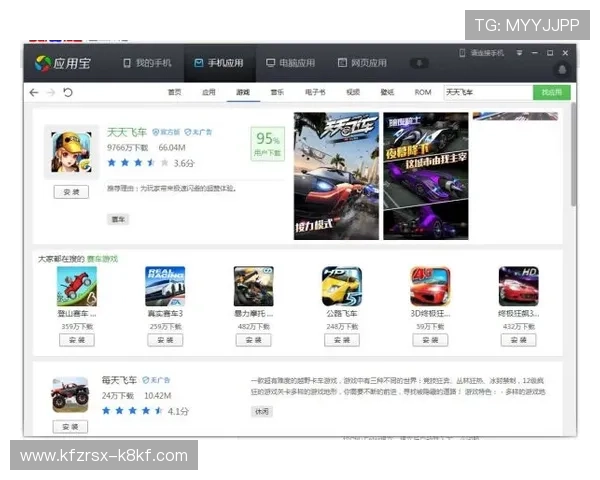This screenshot has width=600, height=480.
Task: Click the green search button
Action: coord(551,92)
